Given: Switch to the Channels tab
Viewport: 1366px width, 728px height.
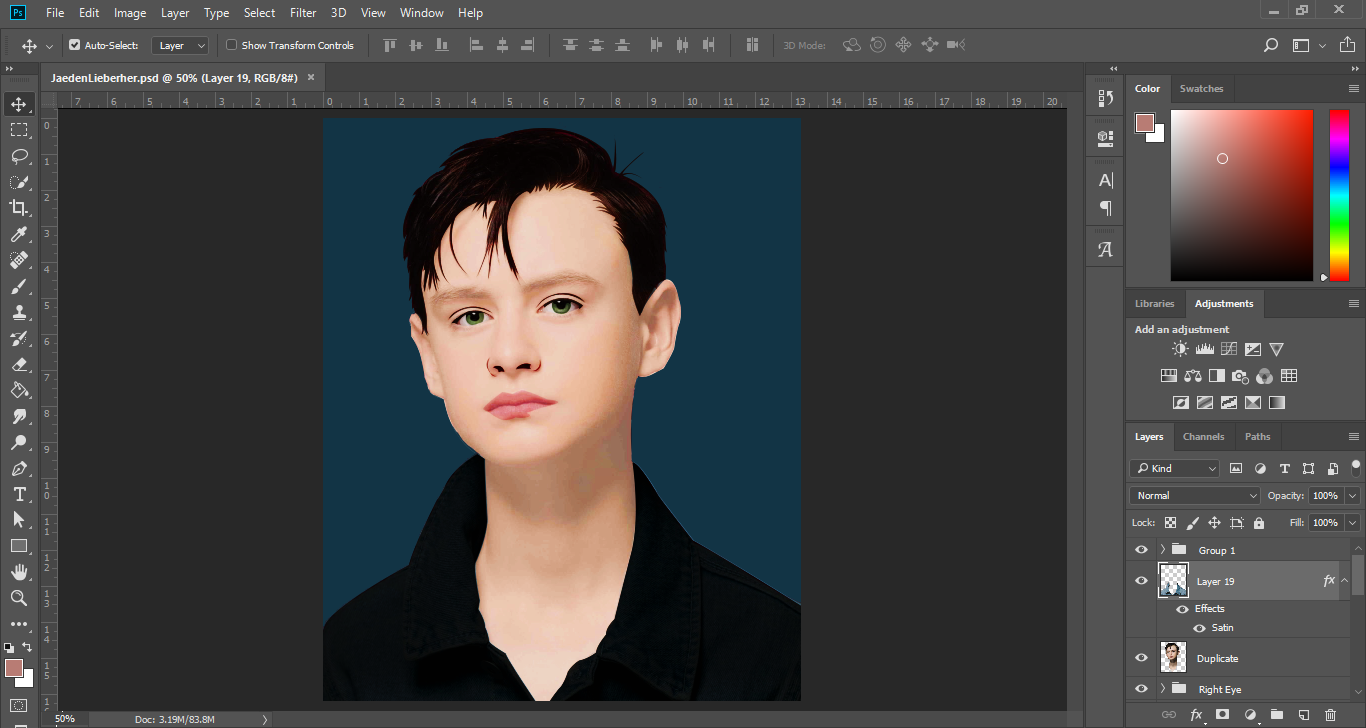Looking at the screenshot, I should coord(1203,436).
